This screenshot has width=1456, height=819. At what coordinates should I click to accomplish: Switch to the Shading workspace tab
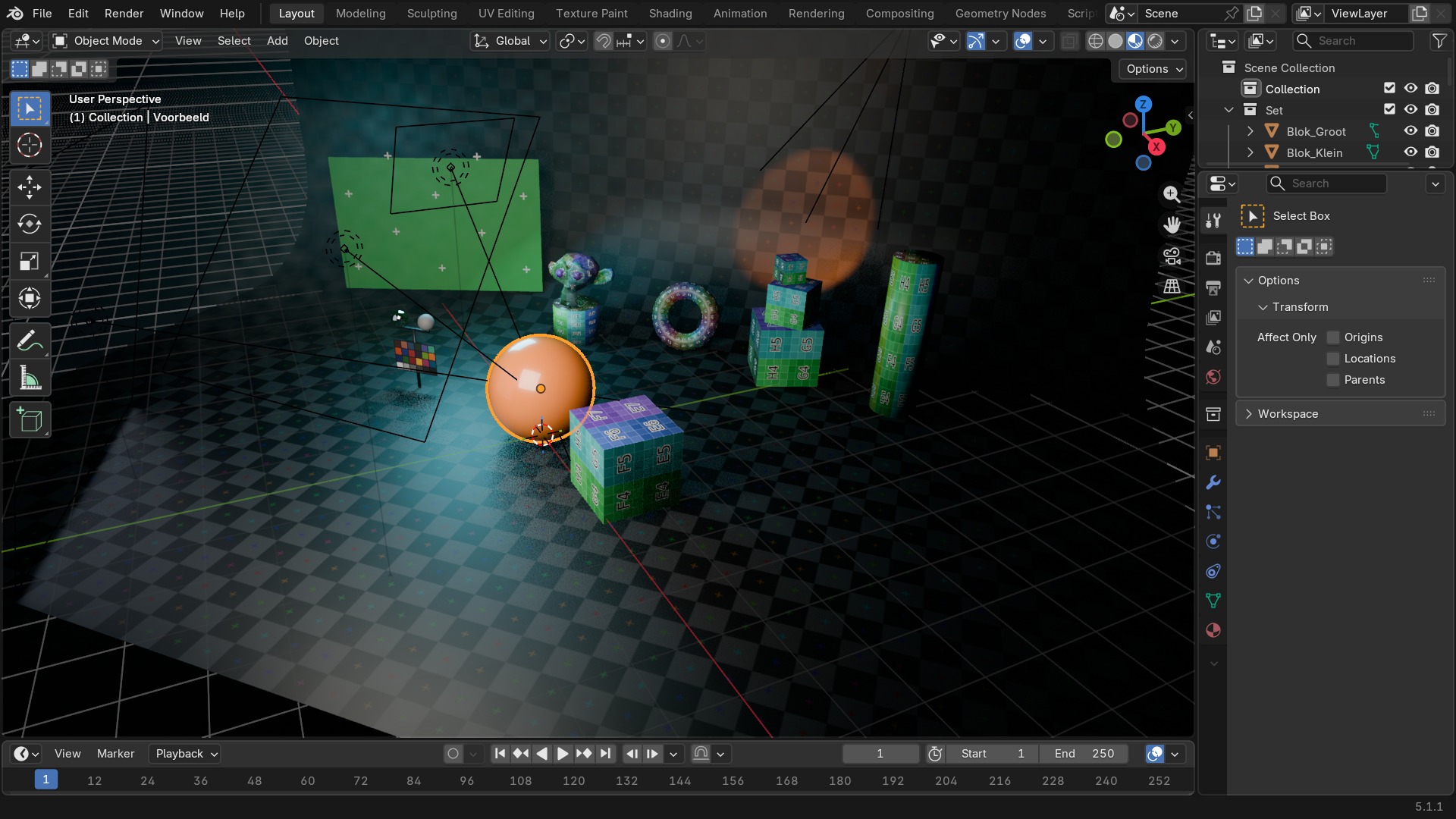(x=670, y=14)
